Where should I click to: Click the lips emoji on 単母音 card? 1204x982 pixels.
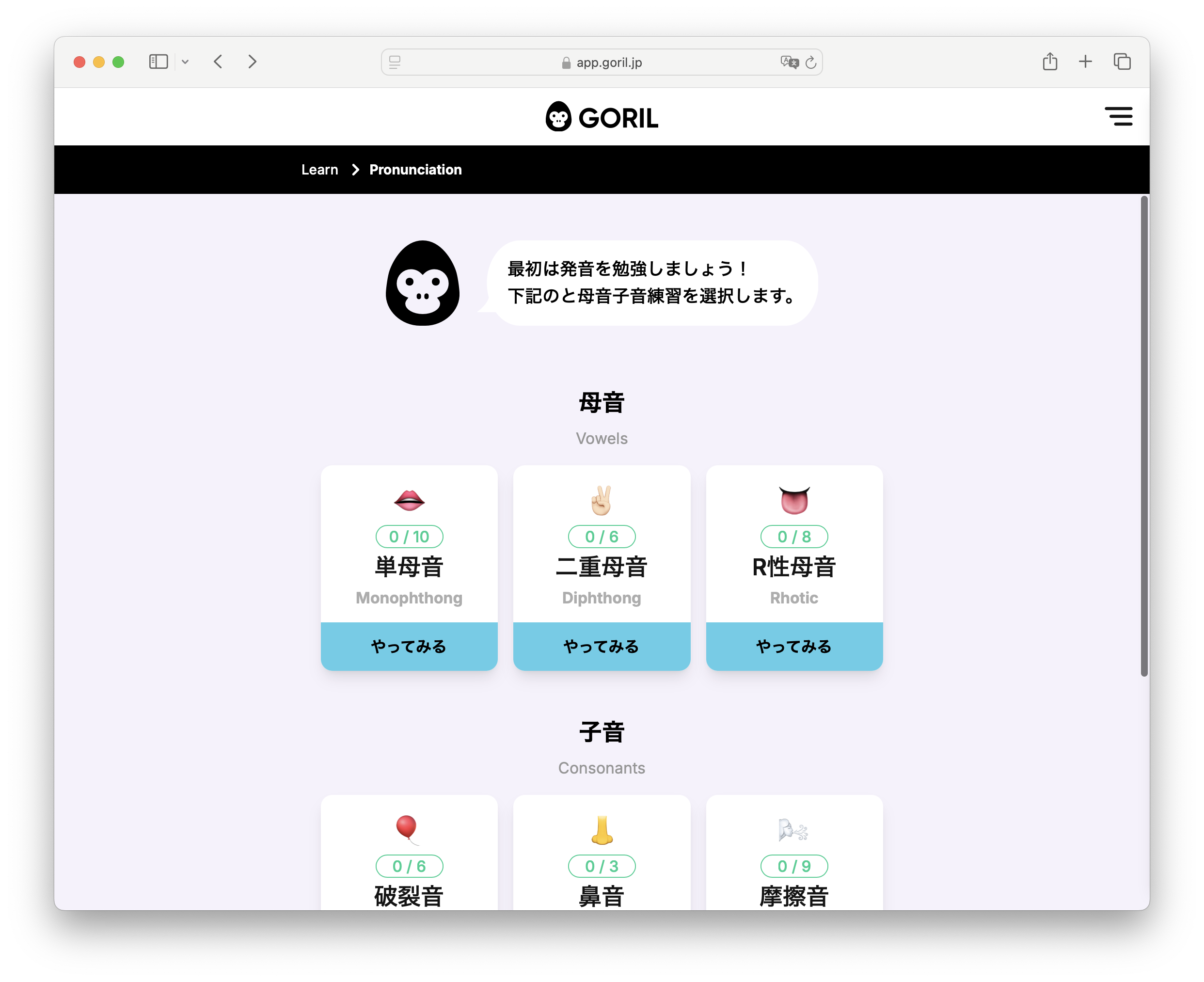point(409,500)
